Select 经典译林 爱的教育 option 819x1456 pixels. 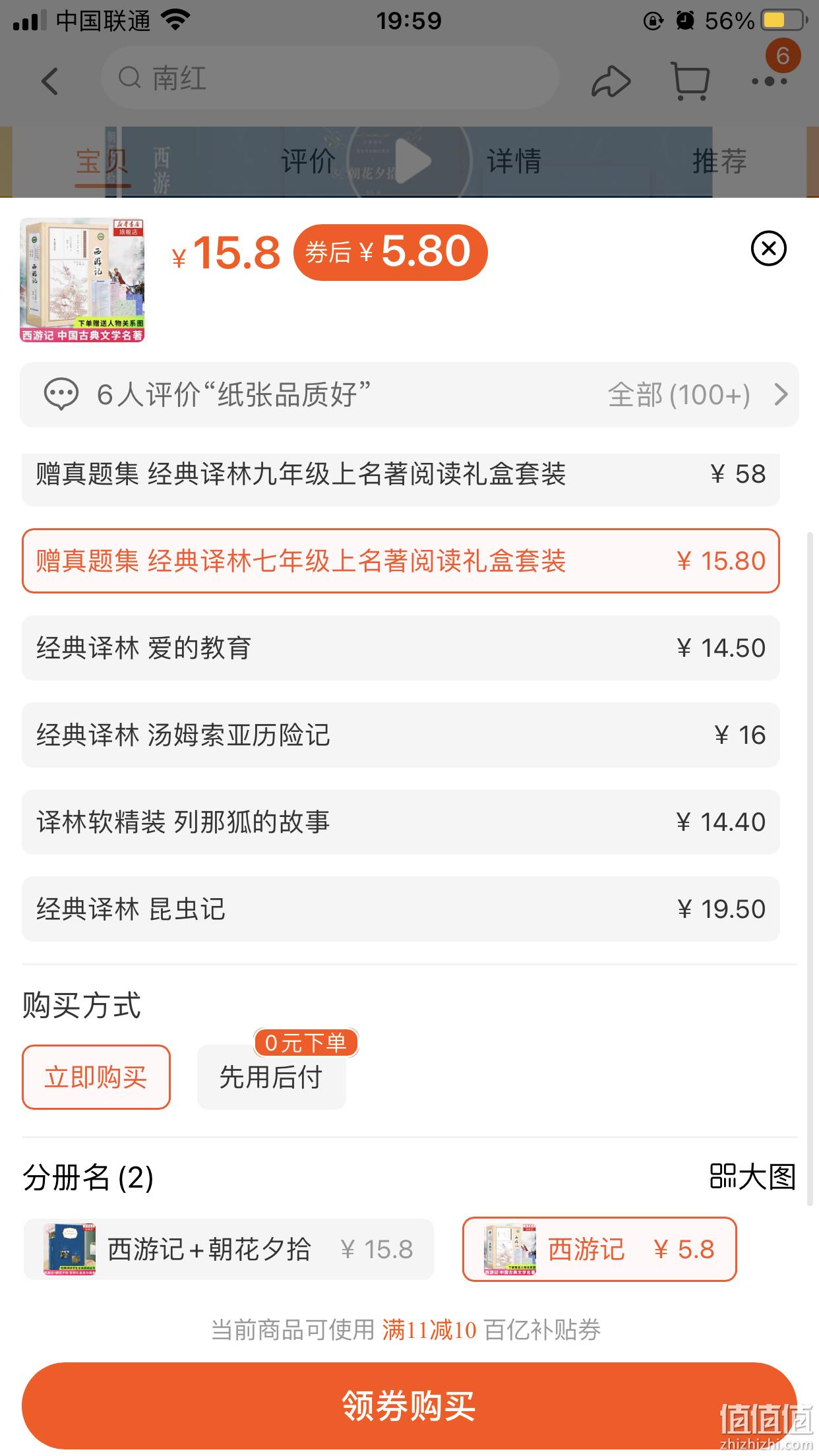pyautogui.click(x=401, y=648)
